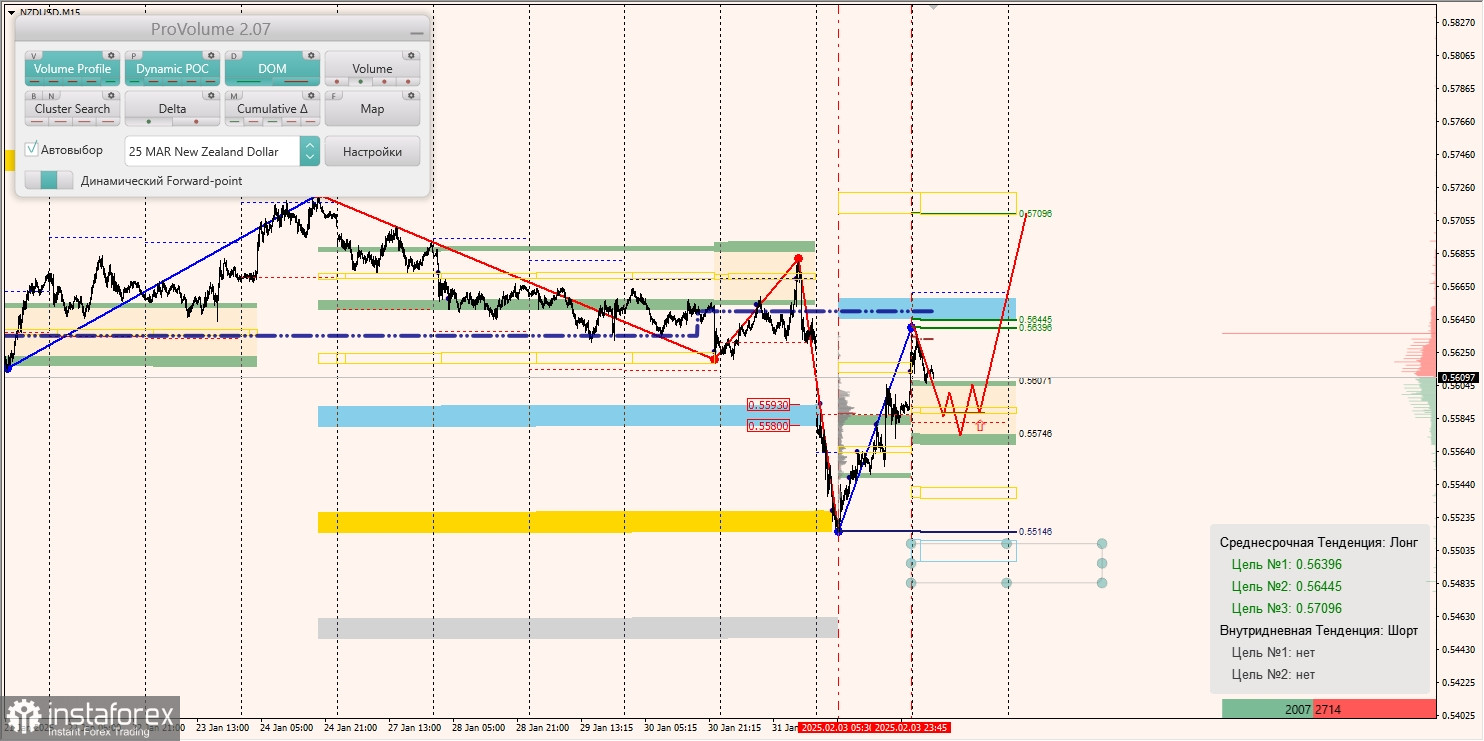Viewport: 1484px width, 741px height.
Task: Open Map gear settings icon
Action: point(411,96)
